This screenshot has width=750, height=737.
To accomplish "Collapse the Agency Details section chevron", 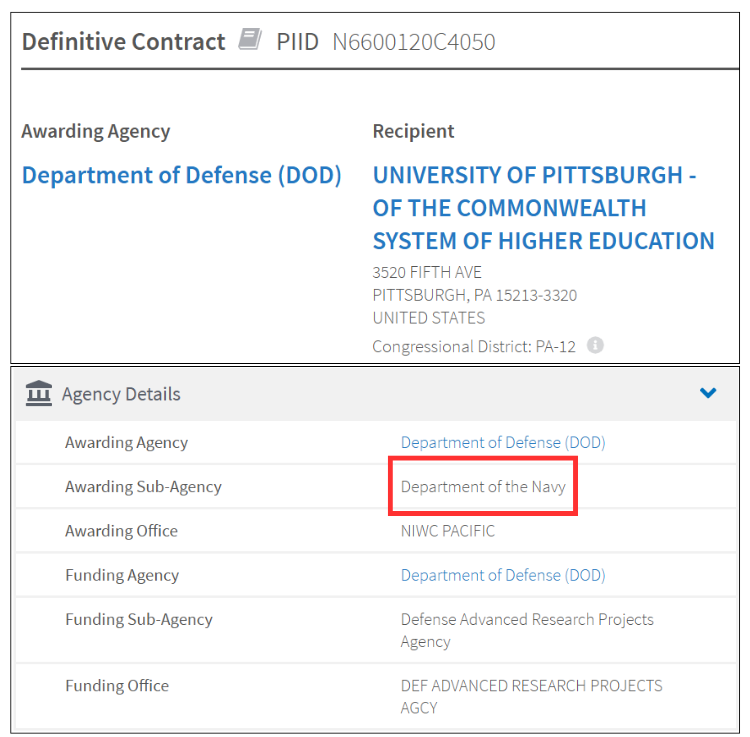I will [x=708, y=393].
